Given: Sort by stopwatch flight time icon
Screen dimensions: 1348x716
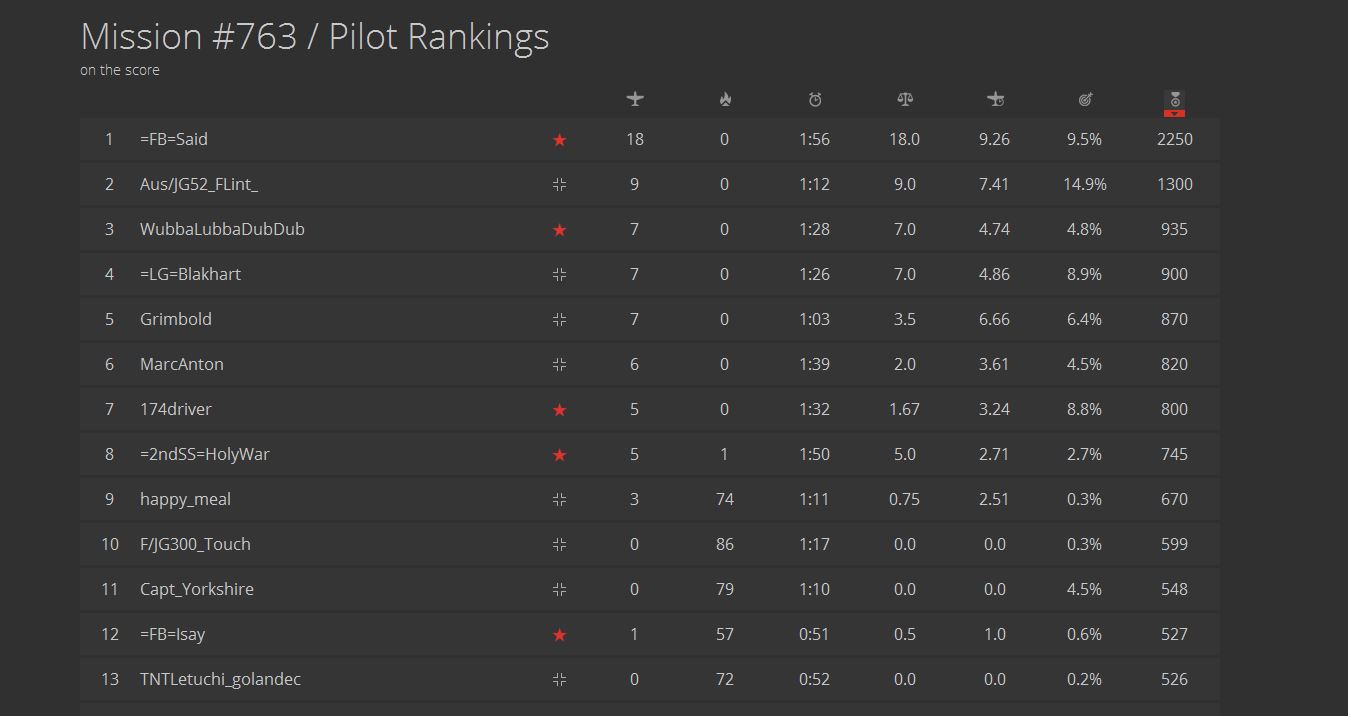Looking at the screenshot, I should 815,99.
